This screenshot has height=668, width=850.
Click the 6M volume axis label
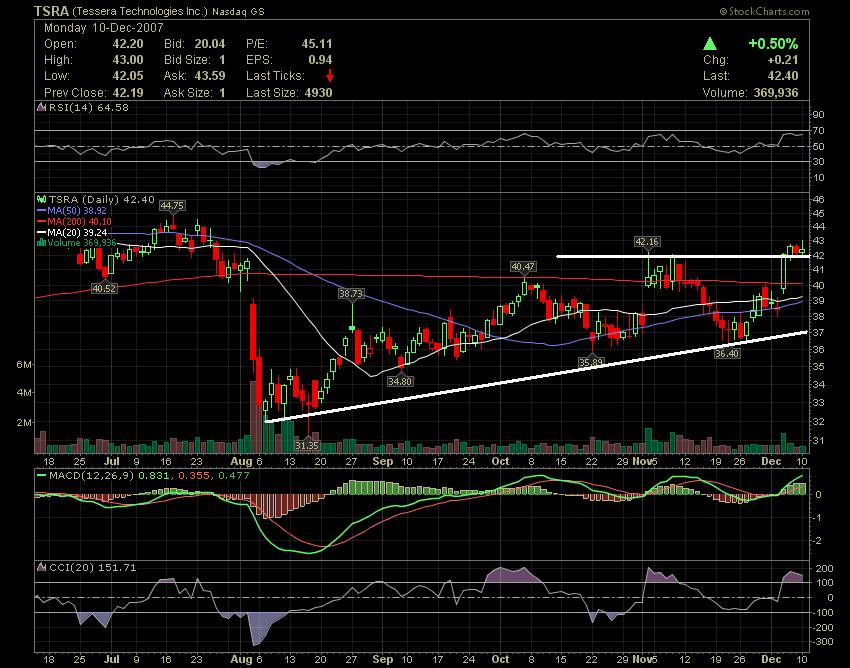coord(24,365)
